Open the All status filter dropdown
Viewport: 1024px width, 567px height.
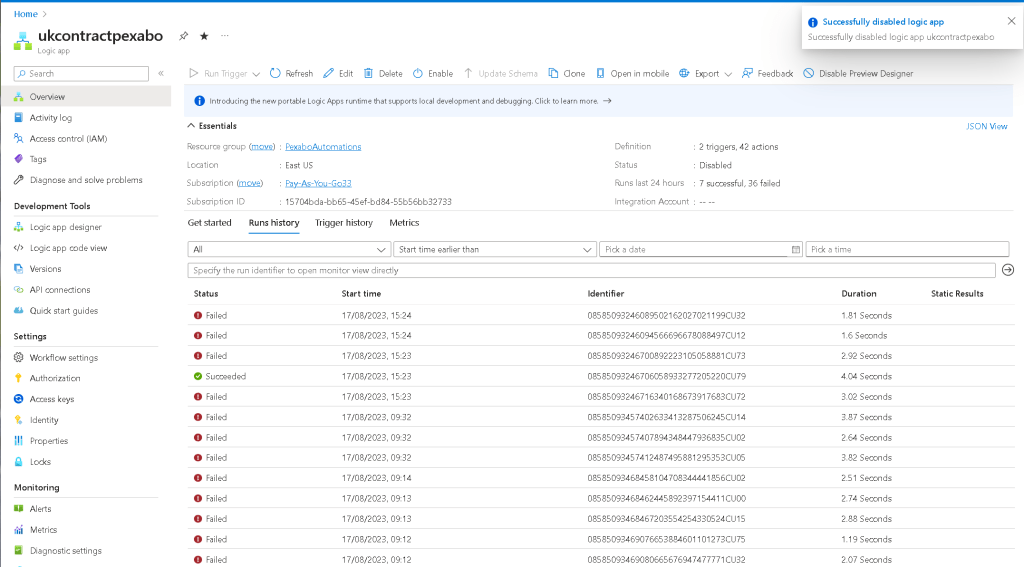point(289,250)
